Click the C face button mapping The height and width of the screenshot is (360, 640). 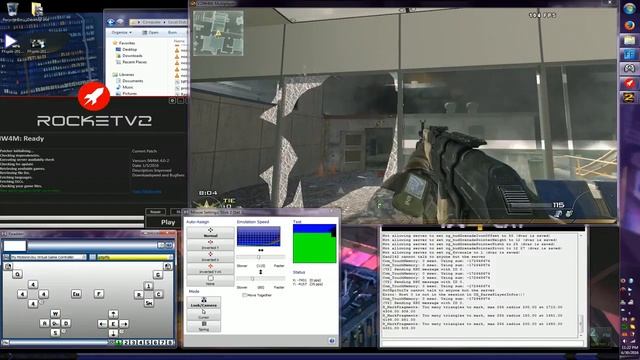click(159, 294)
